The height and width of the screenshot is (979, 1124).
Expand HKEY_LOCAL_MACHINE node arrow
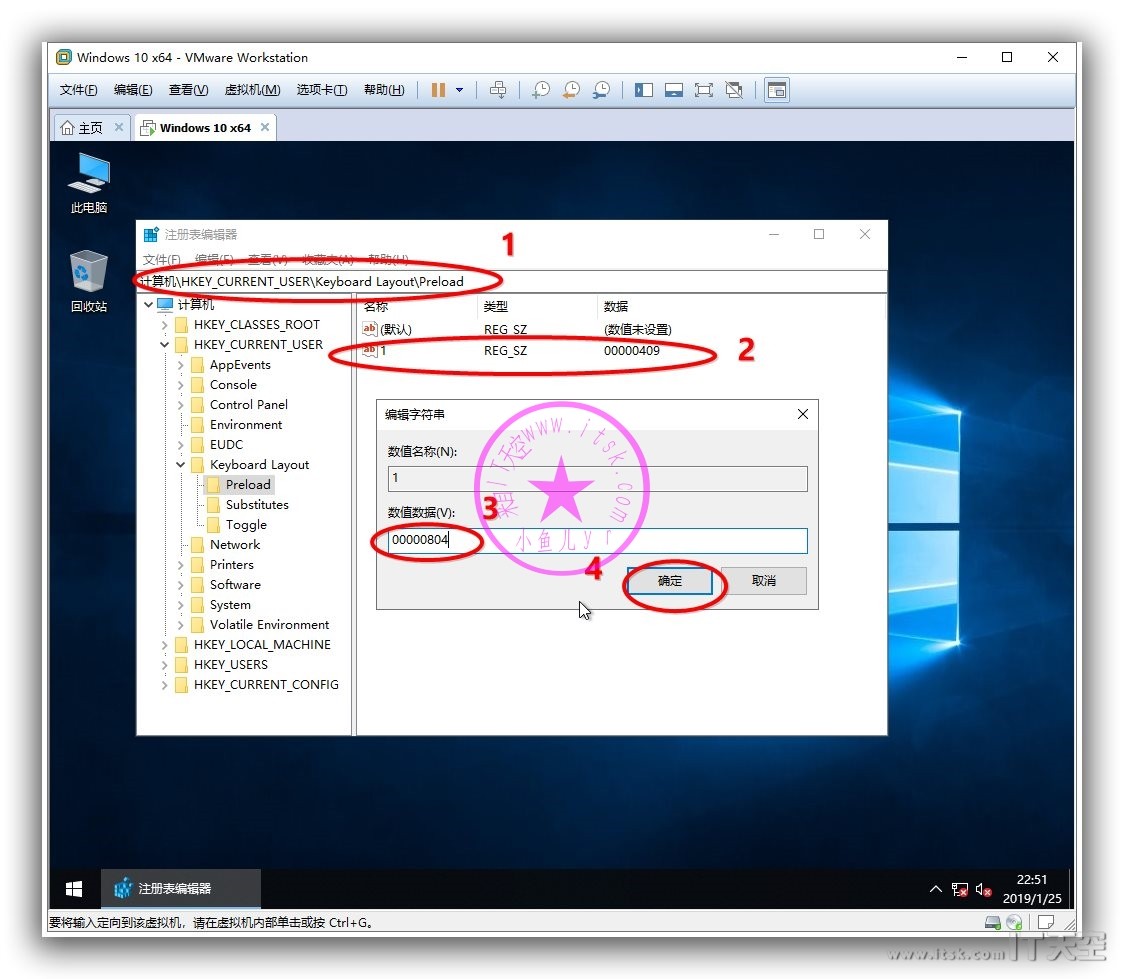pyautogui.click(x=164, y=645)
